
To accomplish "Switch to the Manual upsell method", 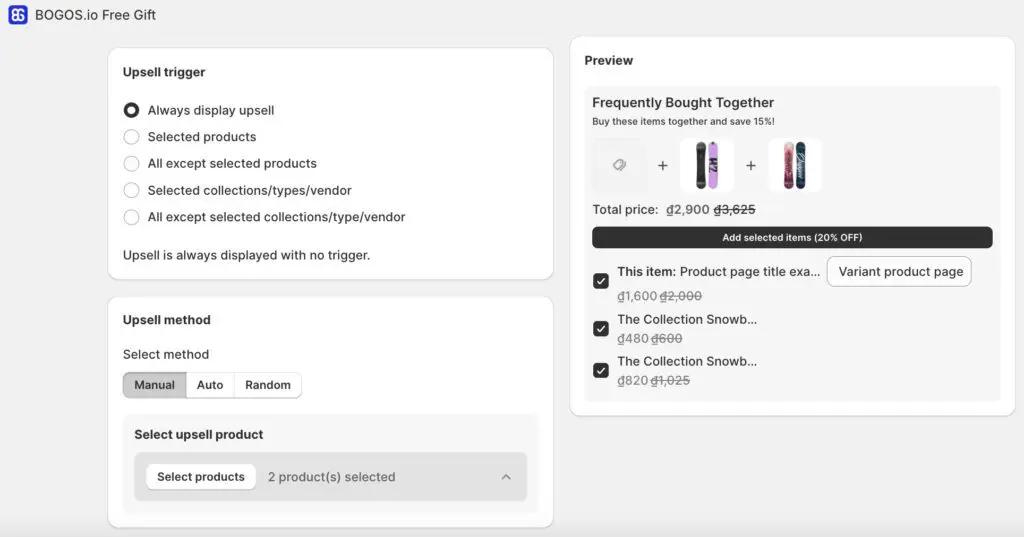I will [155, 385].
